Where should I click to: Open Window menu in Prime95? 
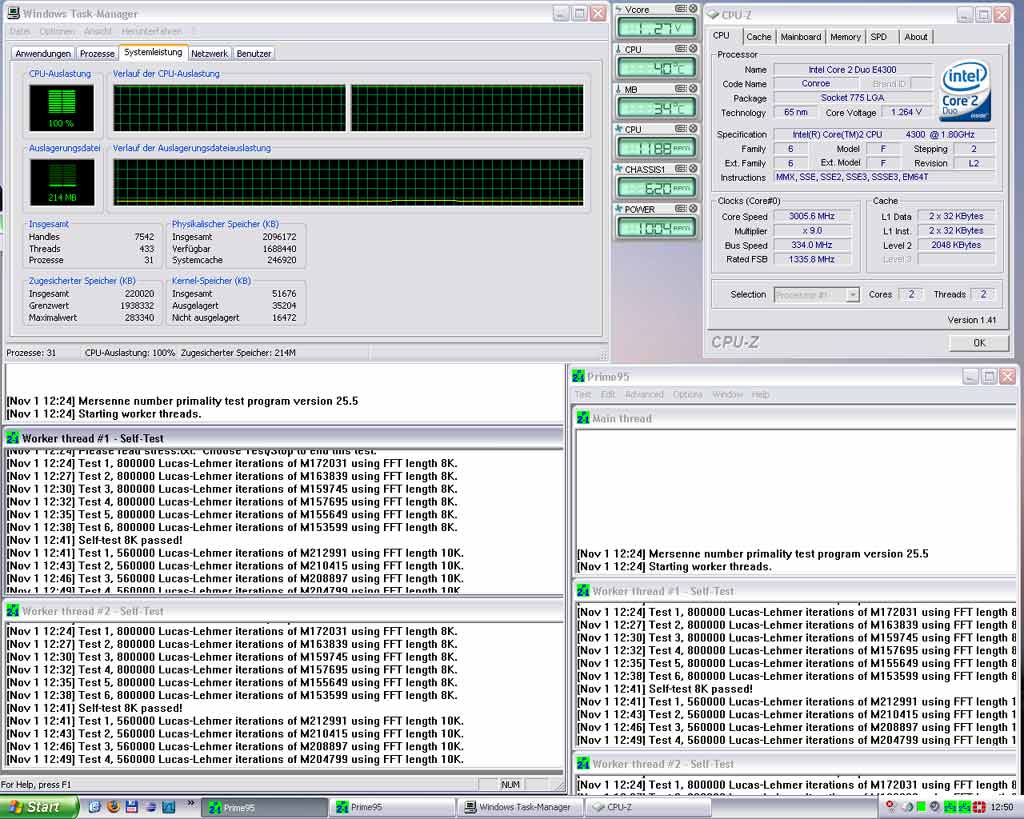[x=728, y=394]
